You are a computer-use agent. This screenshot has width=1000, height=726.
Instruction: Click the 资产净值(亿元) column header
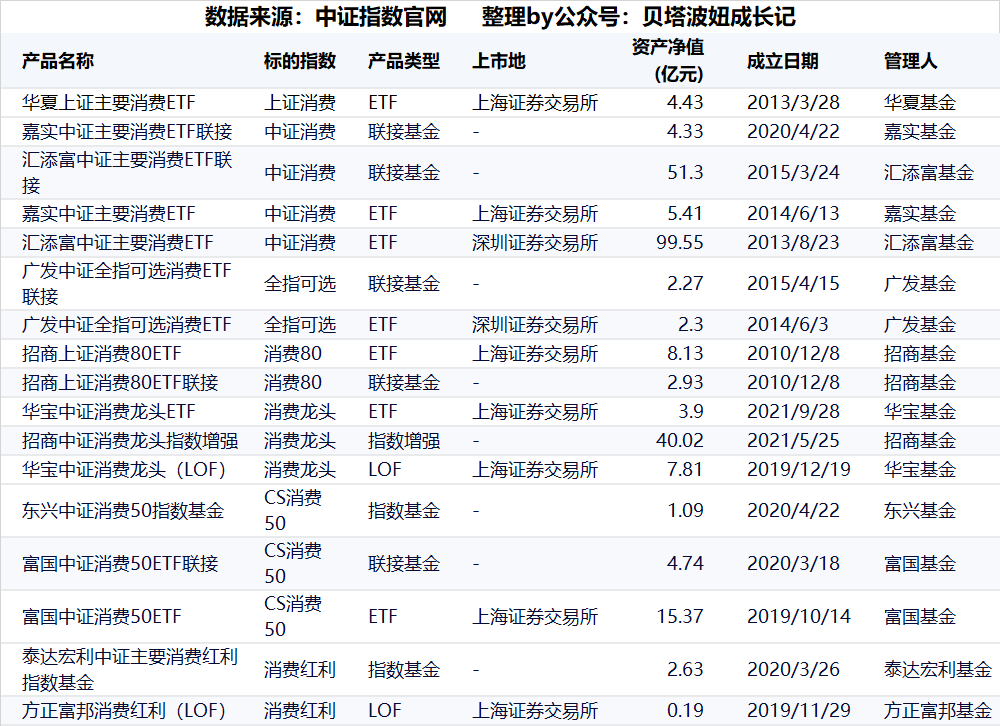click(x=668, y=61)
